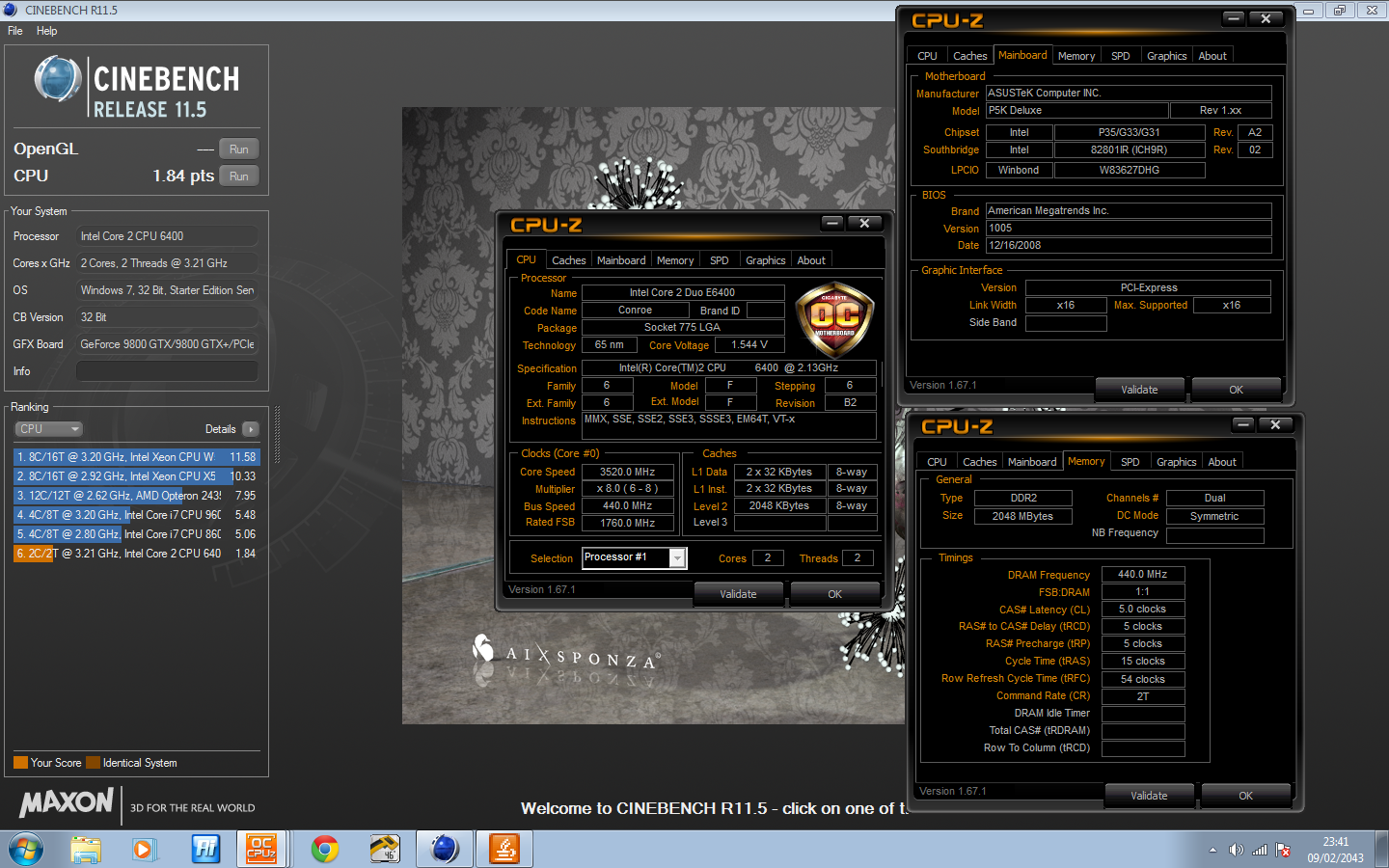Select ranking row 2C/2T @ 3.21 GHz Core 2
The height and width of the screenshot is (868, 1389).
point(136,554)
